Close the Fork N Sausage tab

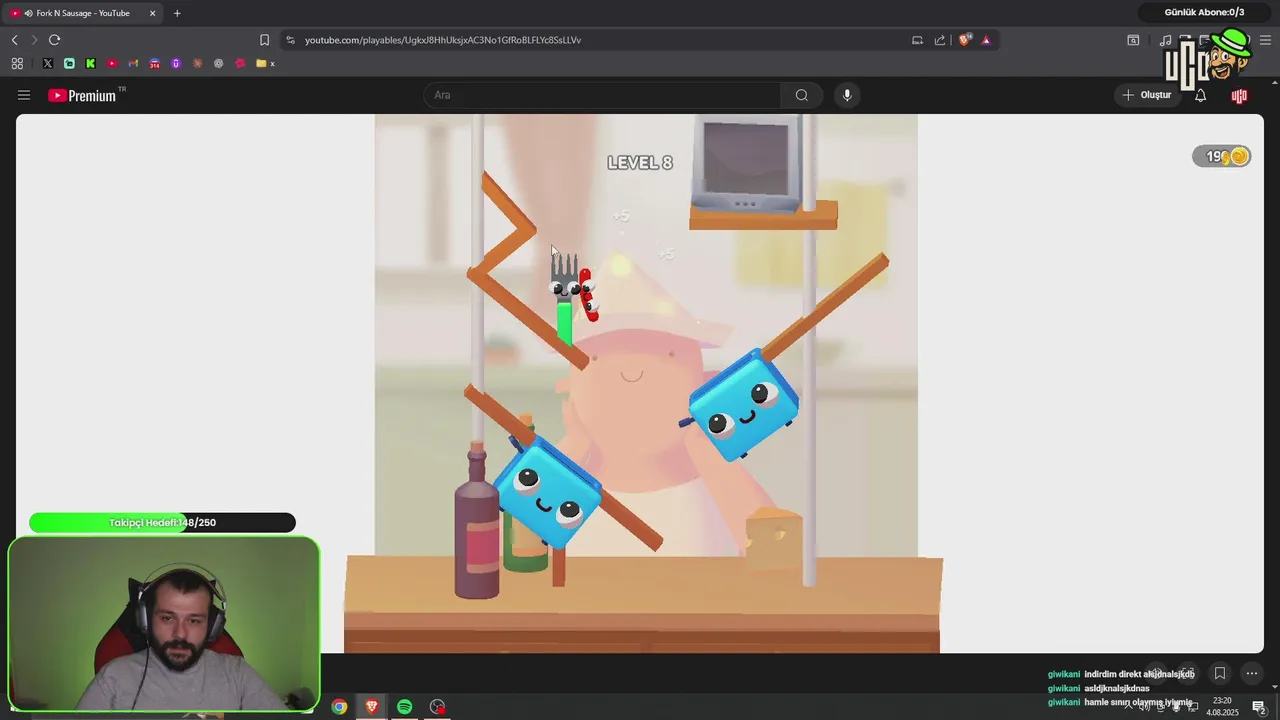(x=153, y=13)
